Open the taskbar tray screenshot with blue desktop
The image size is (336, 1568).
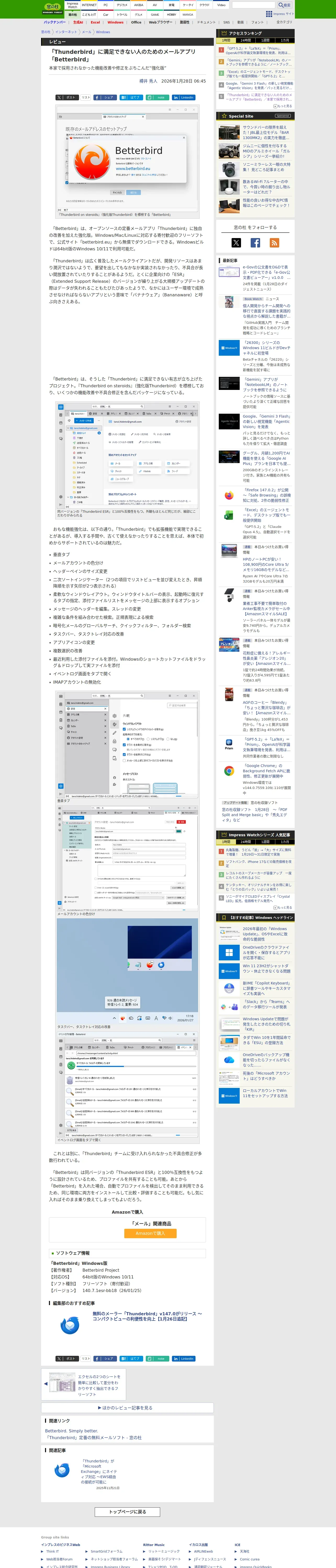pyautogui.click(x=127, y=970)
